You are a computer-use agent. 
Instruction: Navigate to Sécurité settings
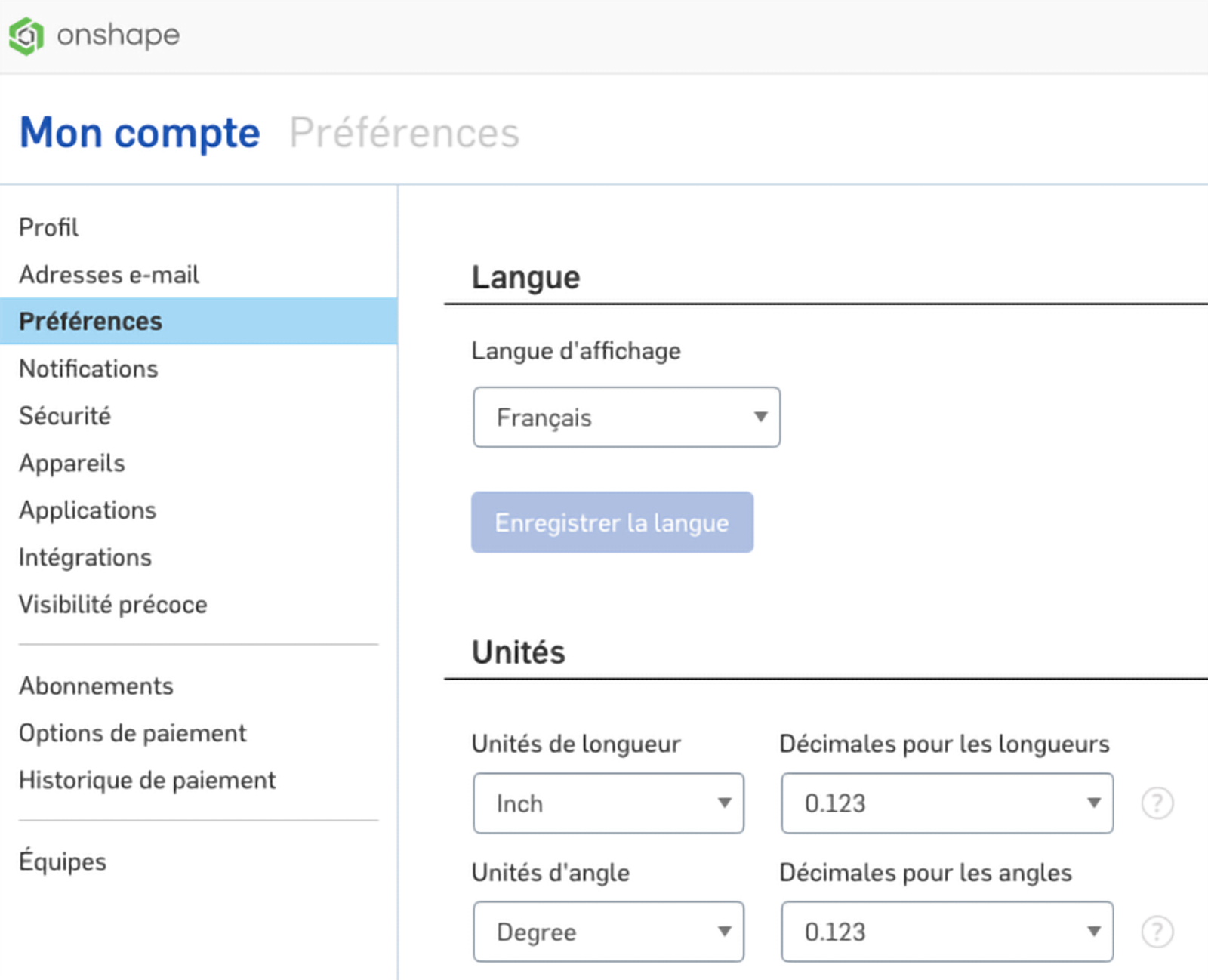coord(65,416)
